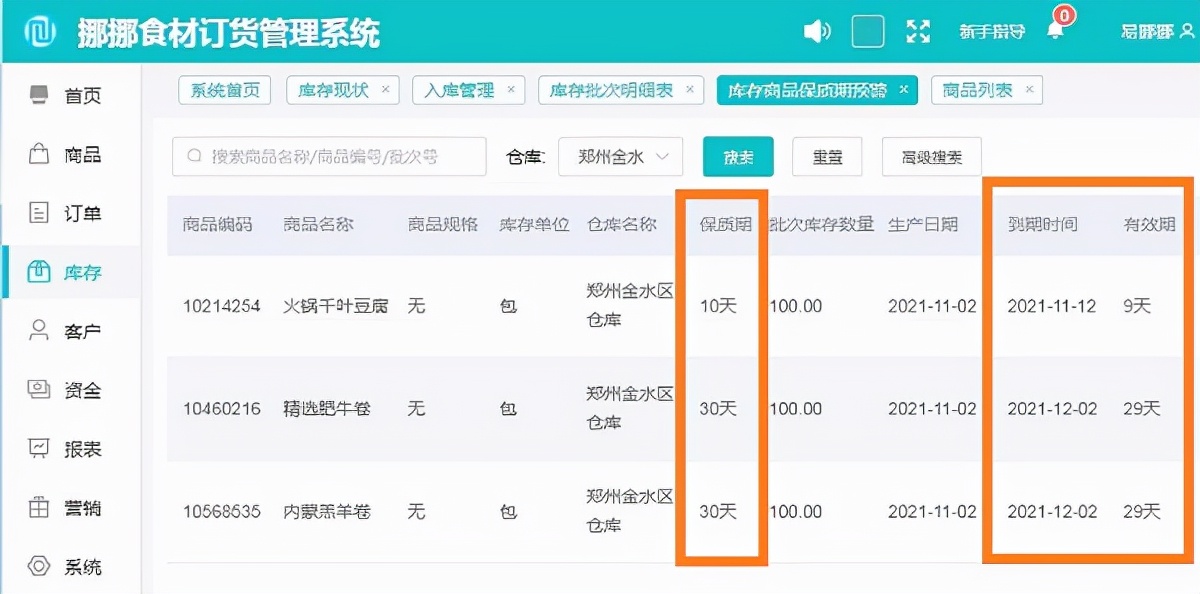This screenshot has width=1200, height=594.
Task: Open the 订单 orders sidebar icon
Action: (x=60, y=213)
